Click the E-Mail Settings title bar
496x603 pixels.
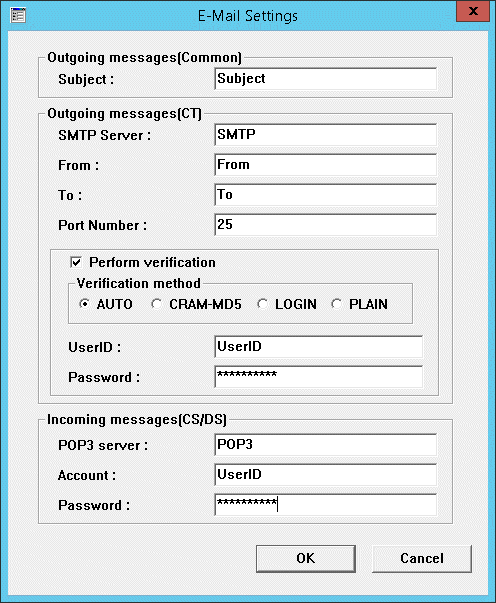pos(248,16)
